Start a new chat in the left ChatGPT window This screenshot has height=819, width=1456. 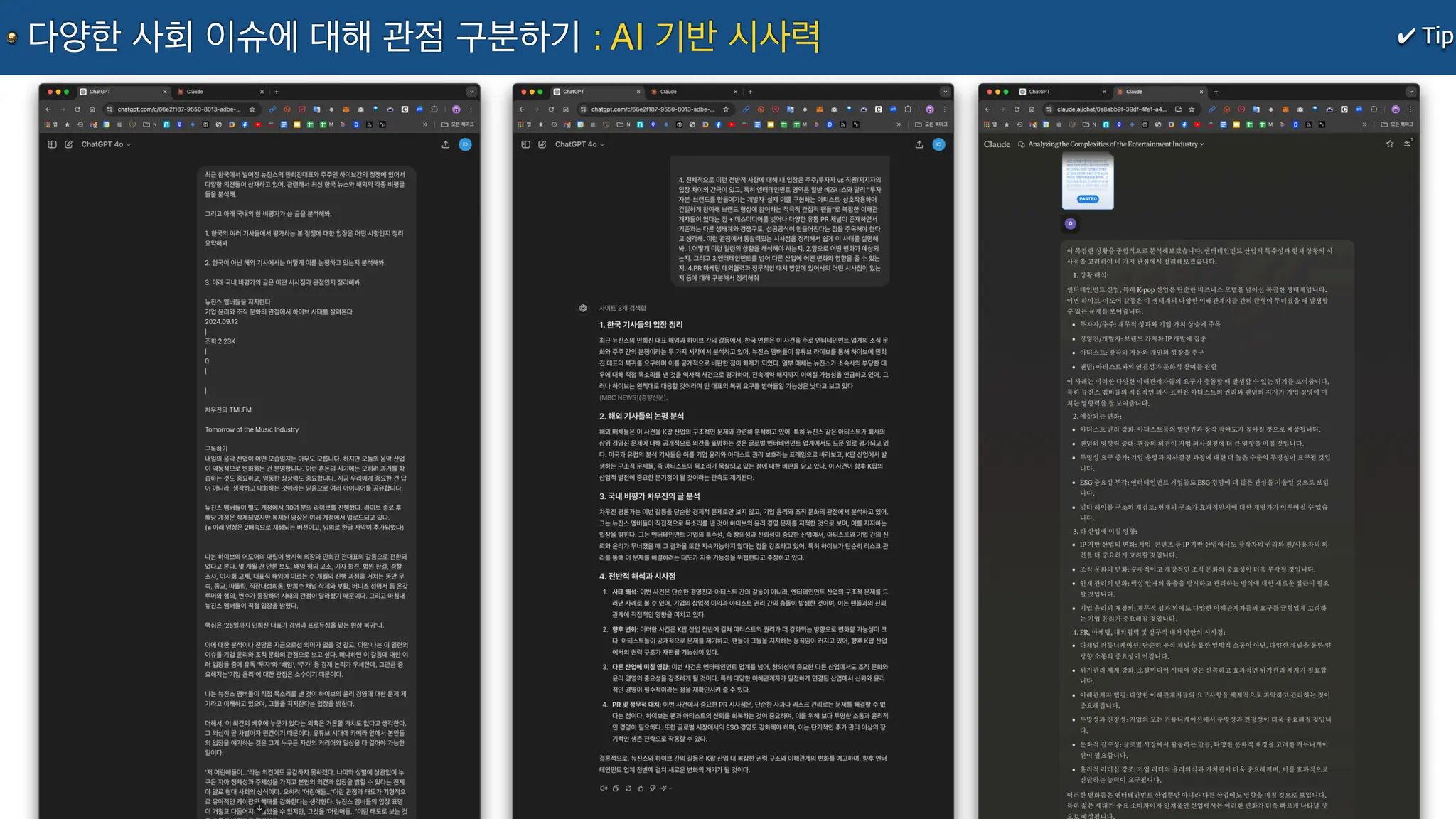pyautogui.click(x=69, y=144)
